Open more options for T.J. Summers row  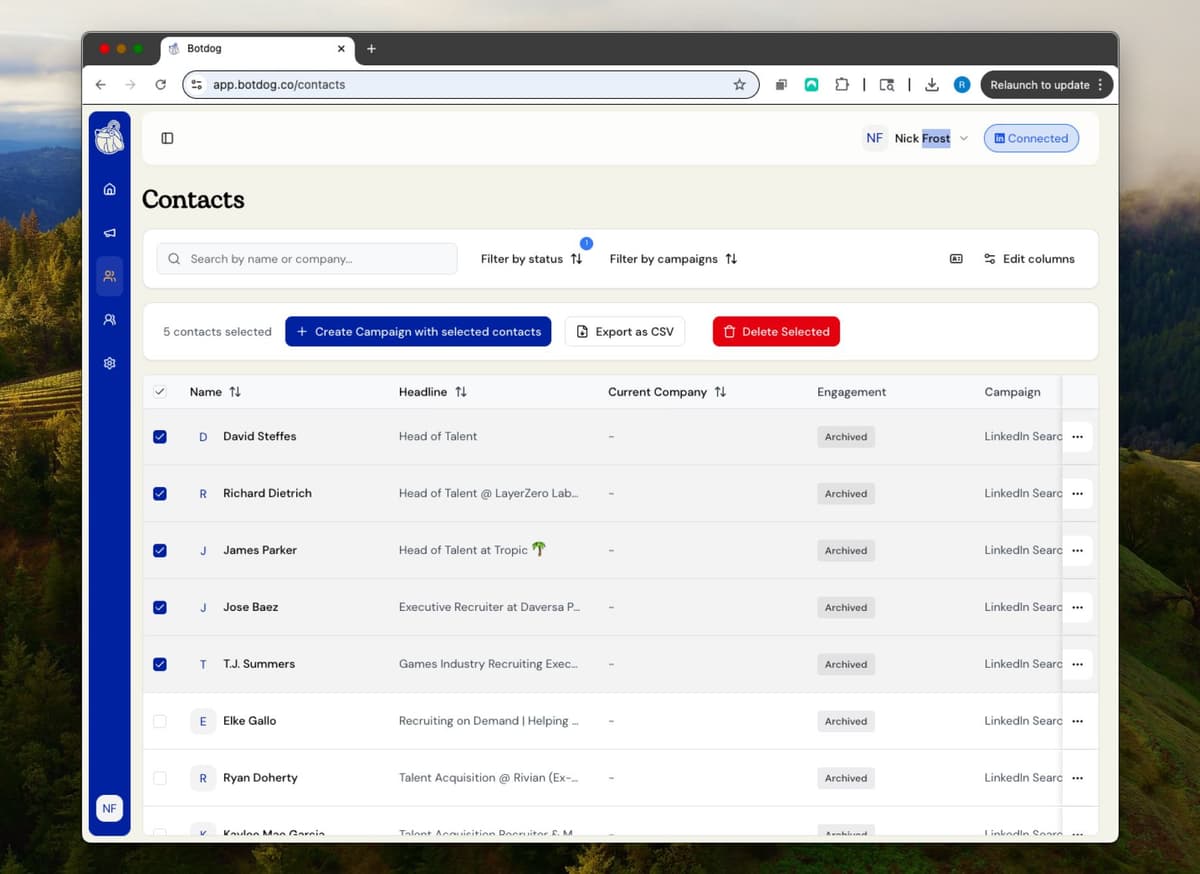pyautogui.click(x=1077, y=664)
